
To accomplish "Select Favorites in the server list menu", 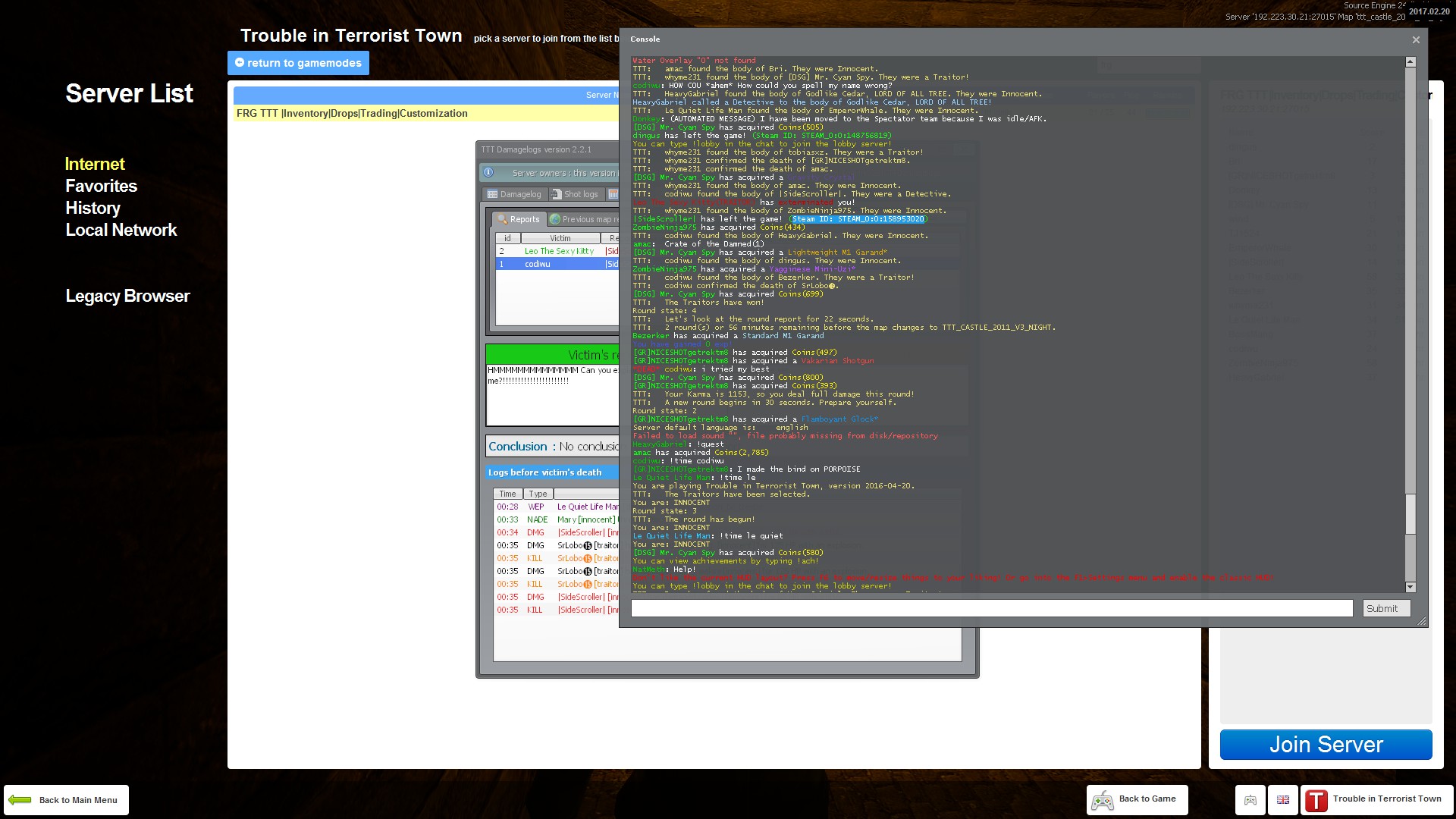I will (101, 186).
